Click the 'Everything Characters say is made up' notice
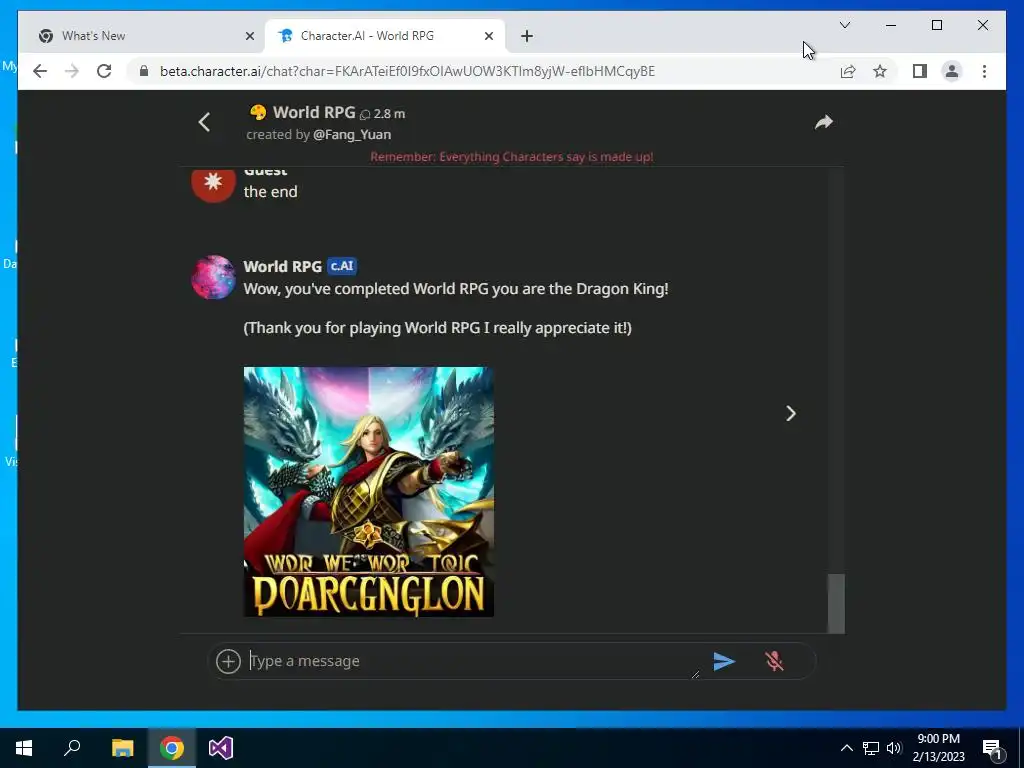This screenshot has width=1024, height=768. point(512,157)
